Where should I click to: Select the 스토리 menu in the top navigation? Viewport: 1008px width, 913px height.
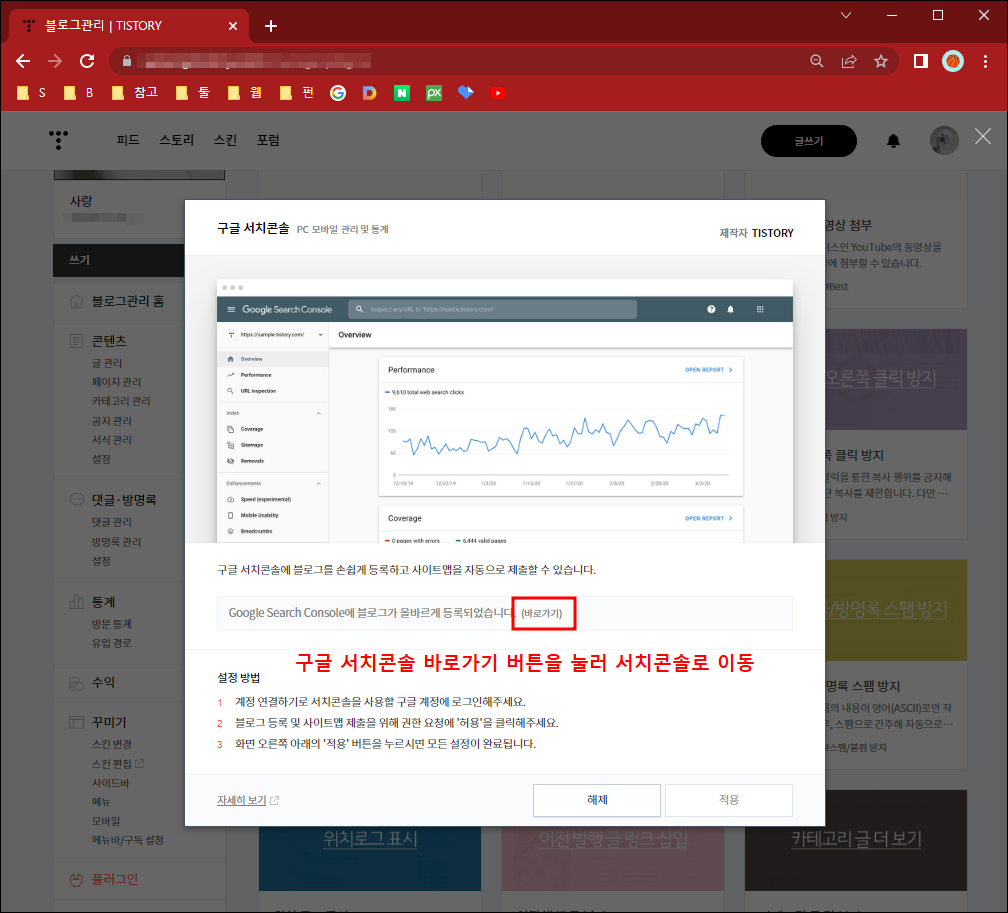[x=175, y=140]
